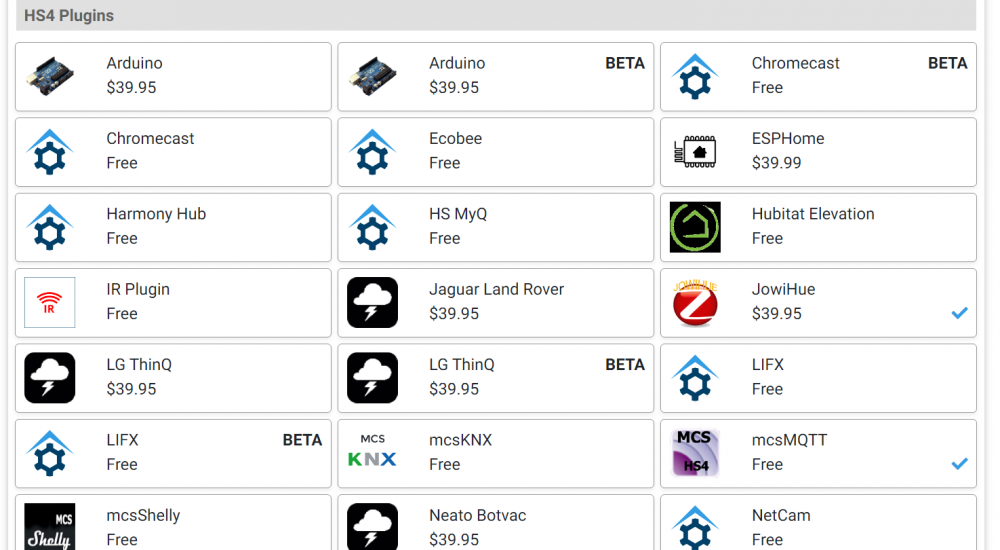
Task: Click the HS4 Plugins section header
Action: [495, 16]
